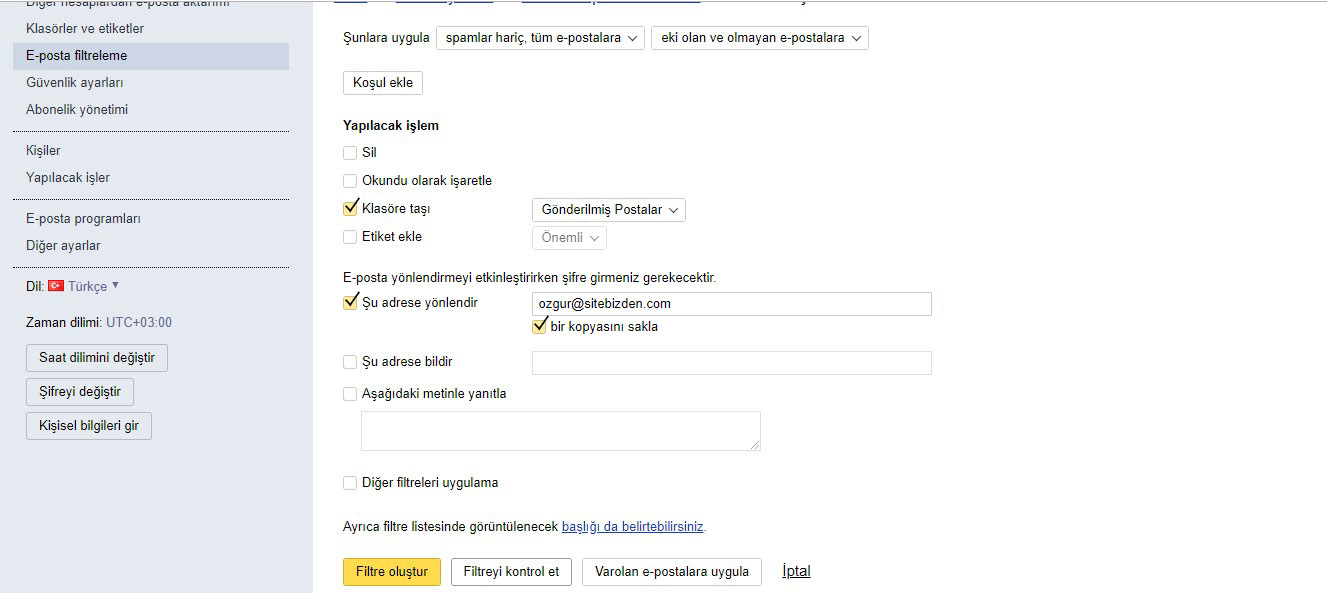Open Klasörler ve etiketler settings
Screen dimensions: 1327x593
pos(85,29)
